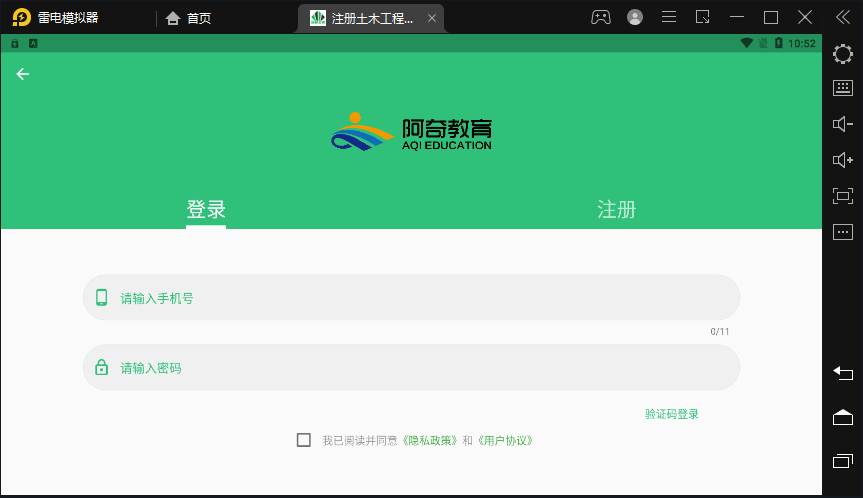
Task: Open the gamepad settings icon
Action: pyautogui.click(x=600, y=17)
